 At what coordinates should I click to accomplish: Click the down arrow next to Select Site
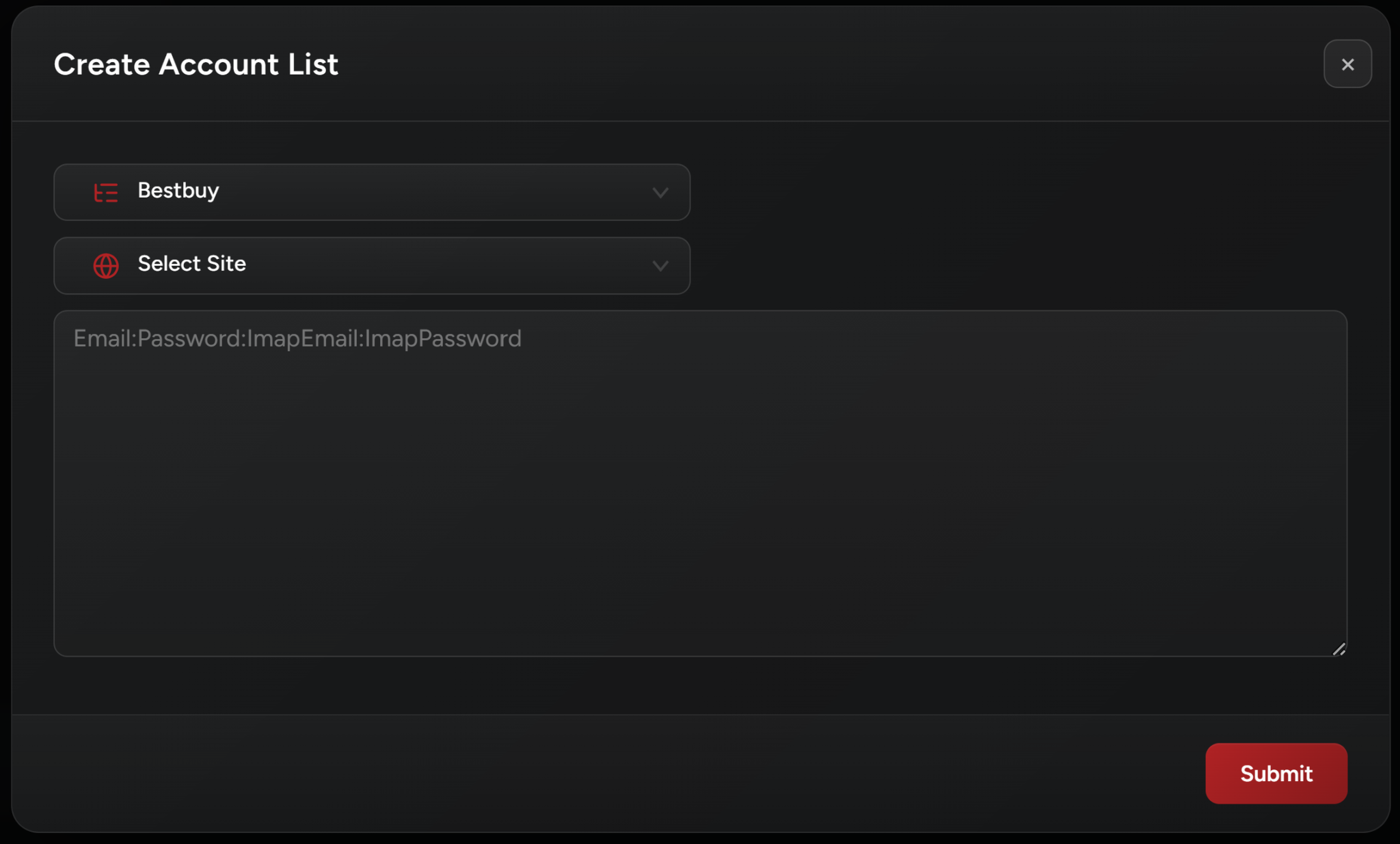point(660,266)
